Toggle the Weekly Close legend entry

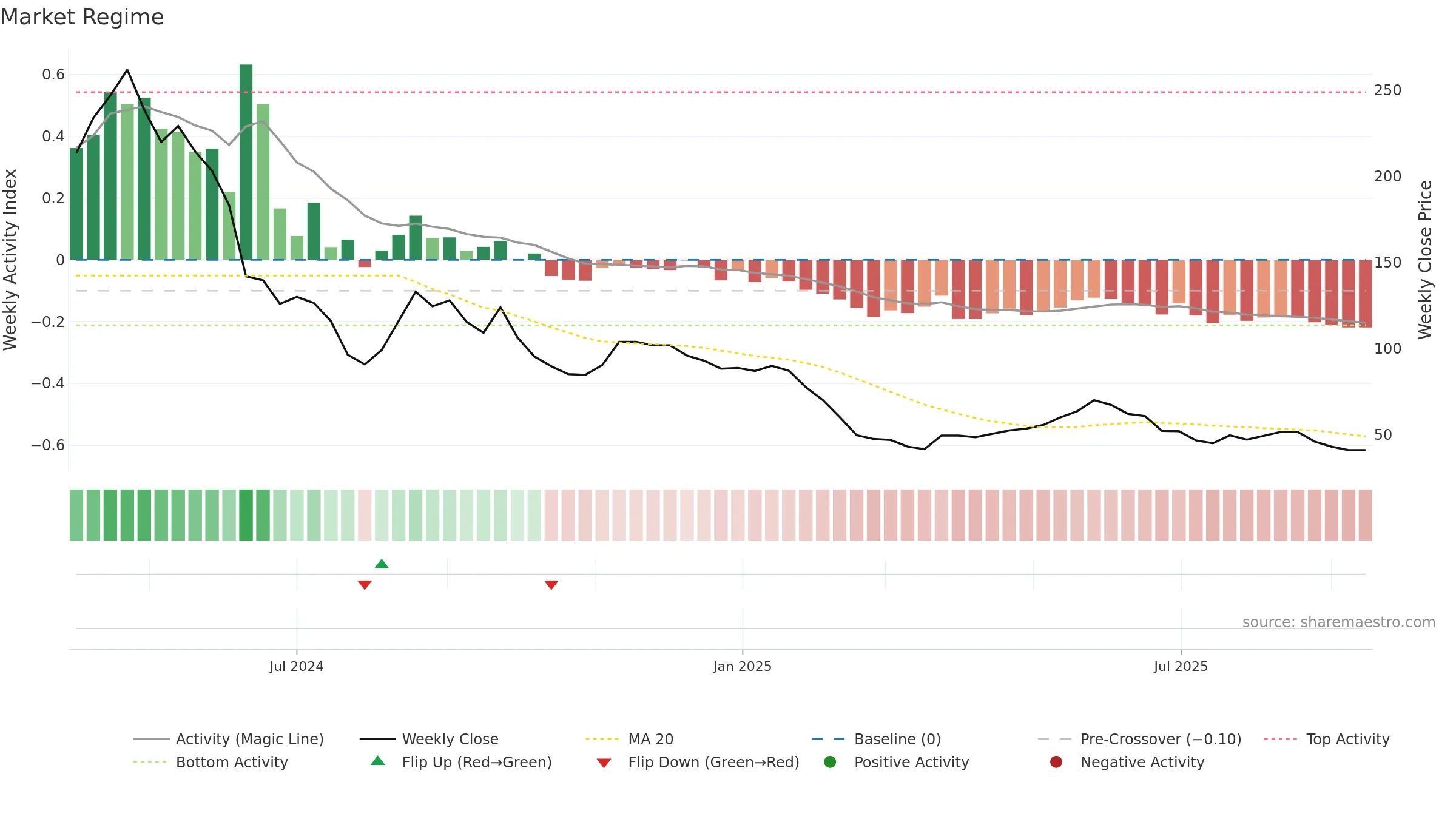click(429, 739)
